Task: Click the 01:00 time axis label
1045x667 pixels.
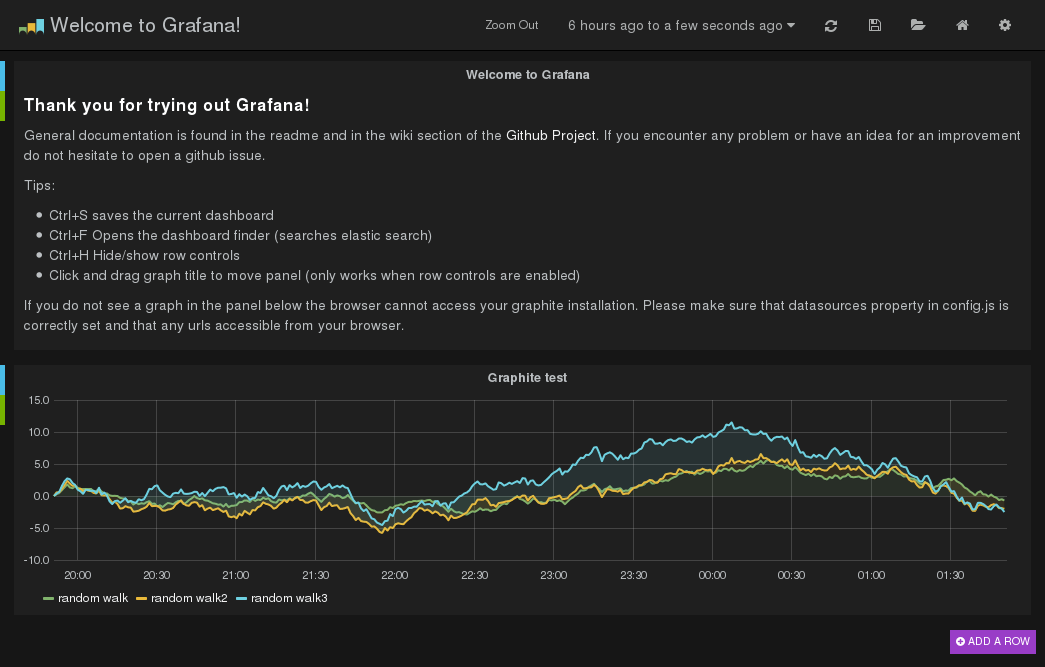Action: [871, 575]
